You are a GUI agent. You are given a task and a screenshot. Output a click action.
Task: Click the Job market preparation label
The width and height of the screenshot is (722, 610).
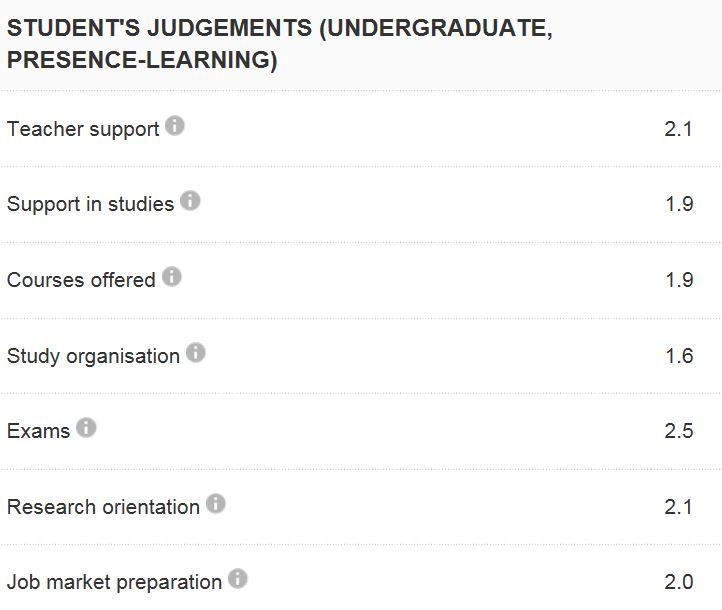click(114, 582)
